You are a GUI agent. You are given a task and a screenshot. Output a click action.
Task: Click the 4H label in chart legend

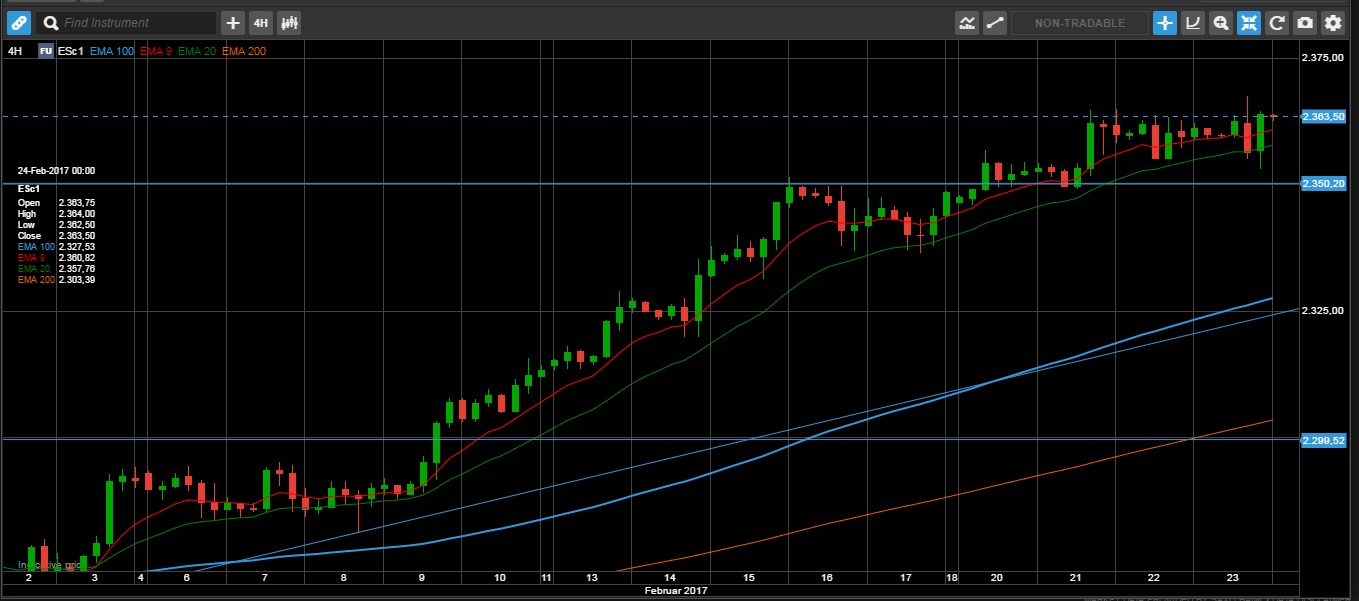point(14,51)
